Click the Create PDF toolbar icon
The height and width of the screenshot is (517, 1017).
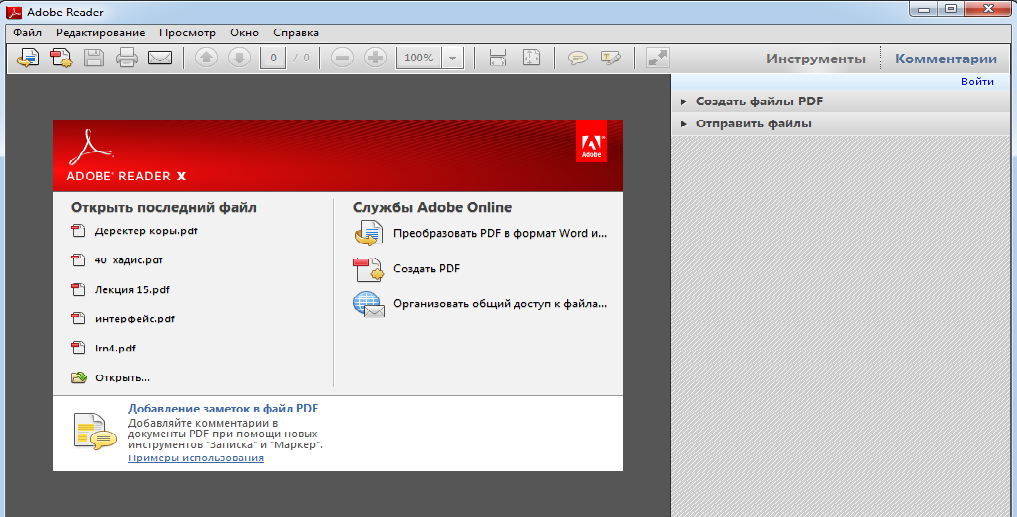[62, 58]
